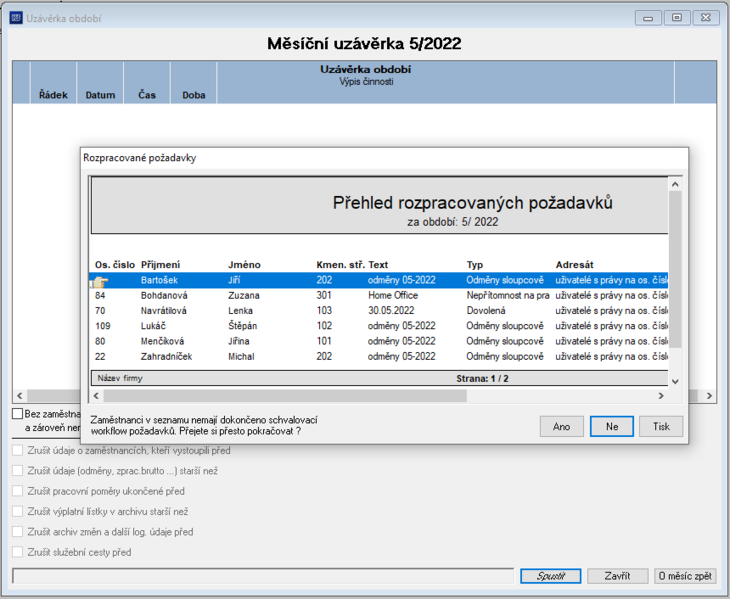
Task: Click the Přehled rozpracovaných požadavků title
Action: click(x=473, y=203)
